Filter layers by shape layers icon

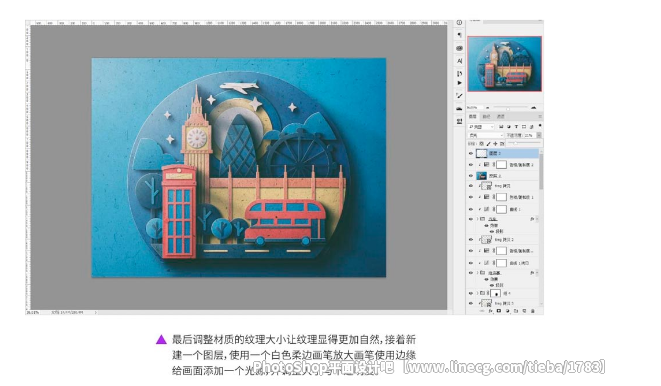(524, 126)
